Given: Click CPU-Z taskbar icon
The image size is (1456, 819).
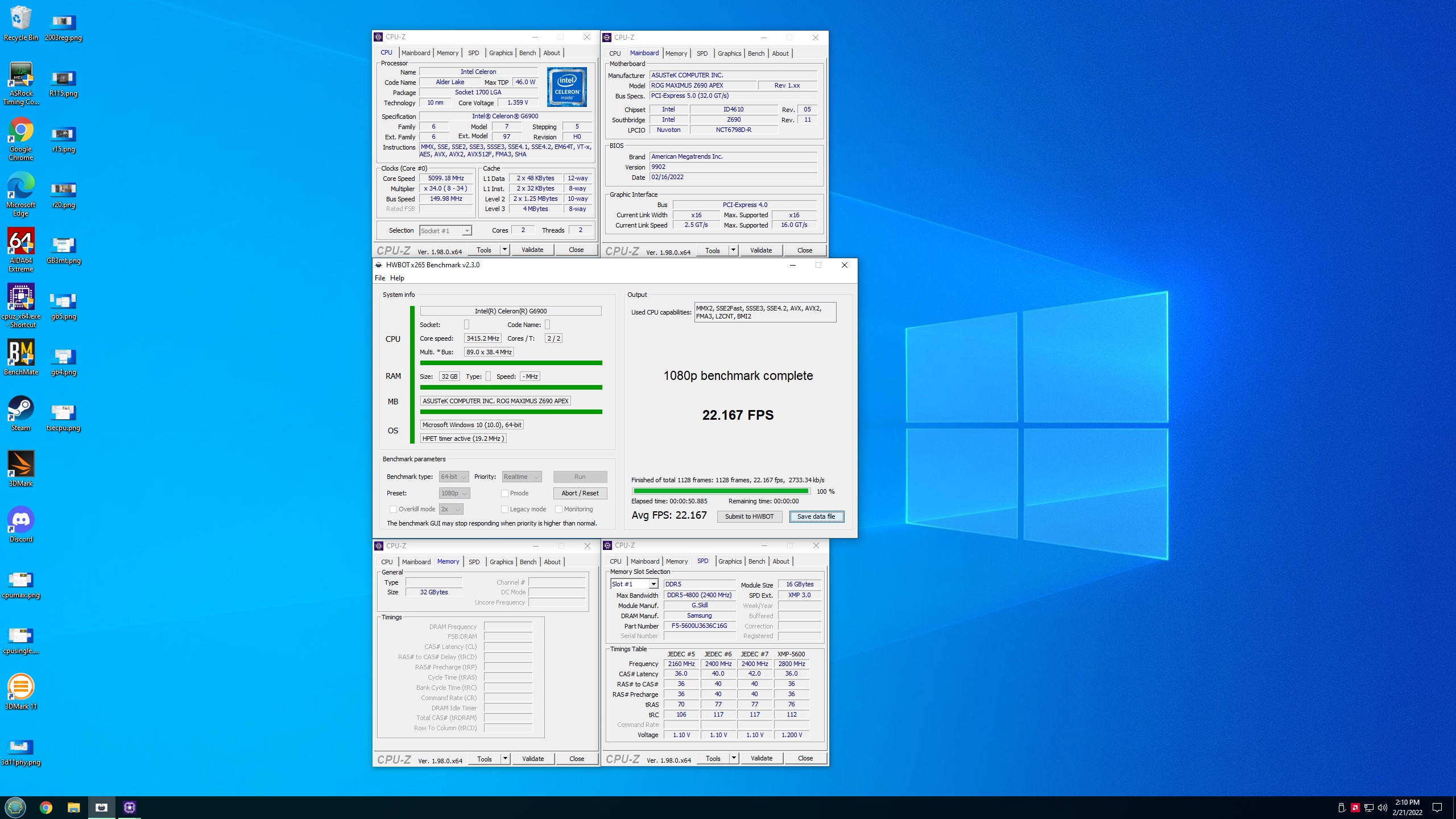Looking at the screenshot, I should click(130, 807).
